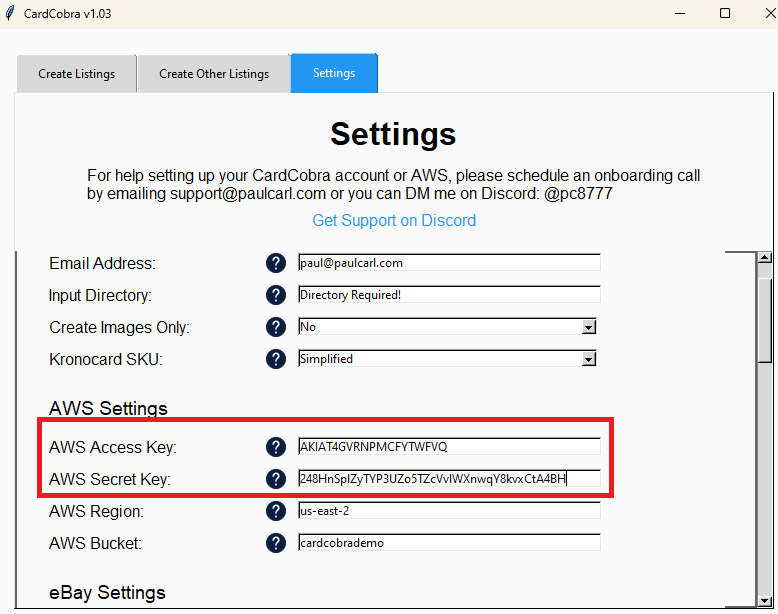The height and width of the screenshot is (614, 778).
Task: Show help for AWS Region
Action: [275, 511]
